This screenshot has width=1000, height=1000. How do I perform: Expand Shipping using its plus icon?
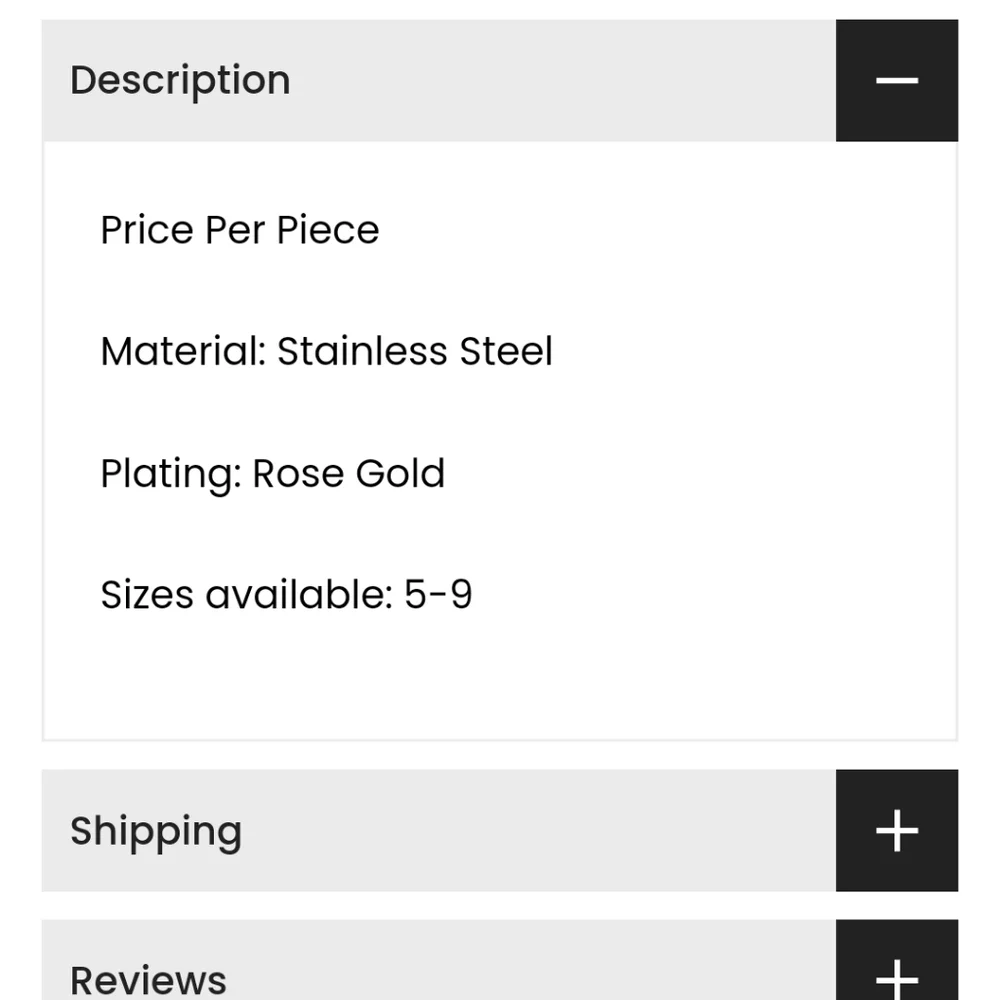point(896,831)
